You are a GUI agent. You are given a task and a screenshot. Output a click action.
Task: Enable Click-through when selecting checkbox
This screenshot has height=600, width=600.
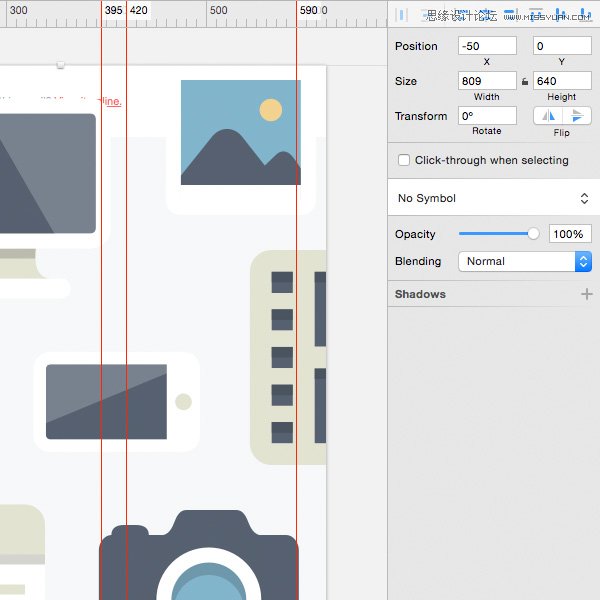click(404, 160)
